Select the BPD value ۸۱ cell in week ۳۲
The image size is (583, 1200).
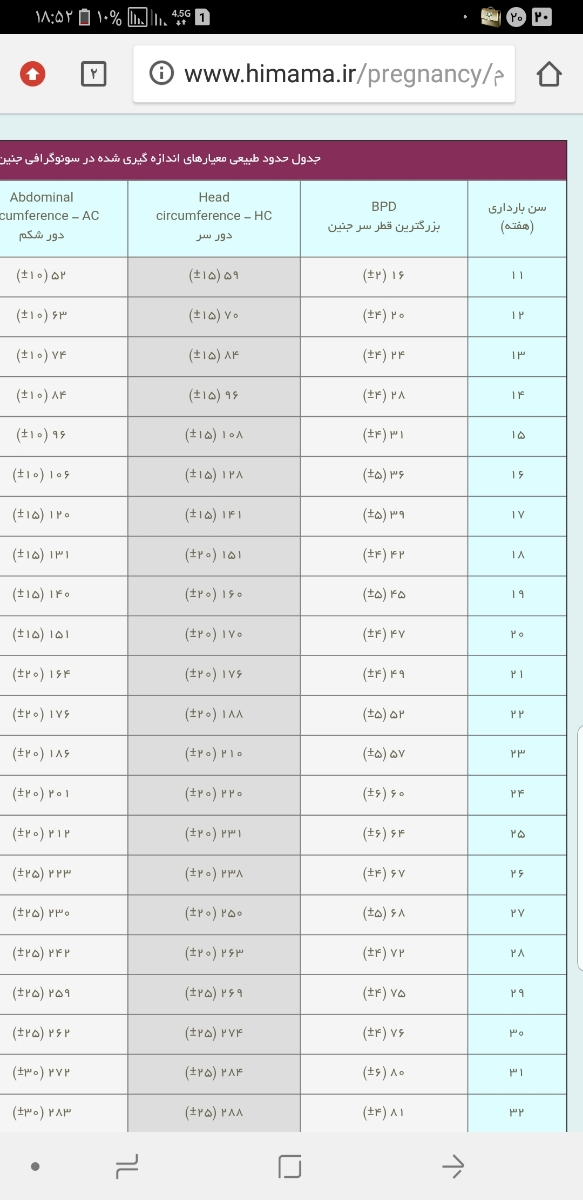tap(384, 1113)
